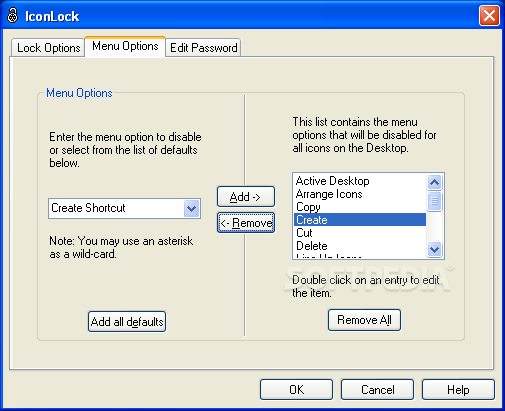The height and width of the screenshot is (411, 505).
Task: Click the Cancel button
Action: tap(377, 389)
